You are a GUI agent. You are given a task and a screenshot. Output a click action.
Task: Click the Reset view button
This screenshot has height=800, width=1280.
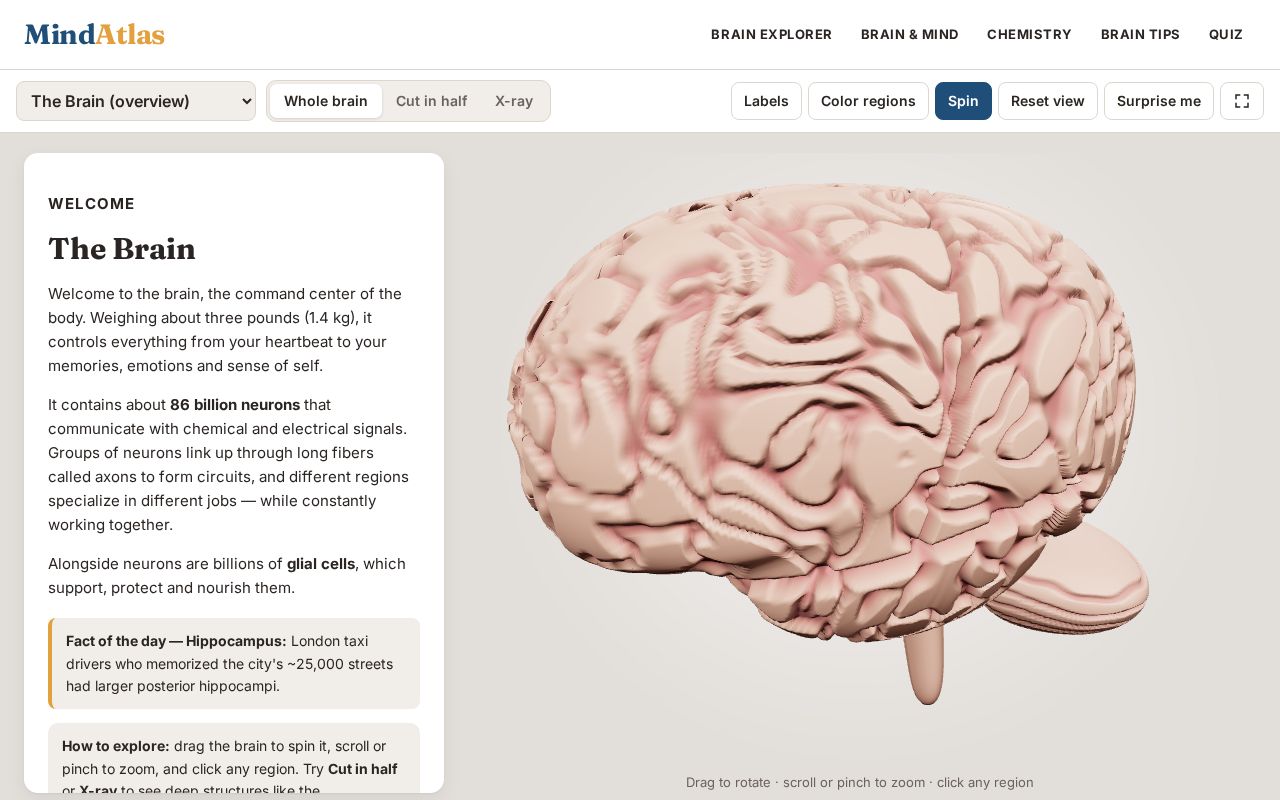1047,101
